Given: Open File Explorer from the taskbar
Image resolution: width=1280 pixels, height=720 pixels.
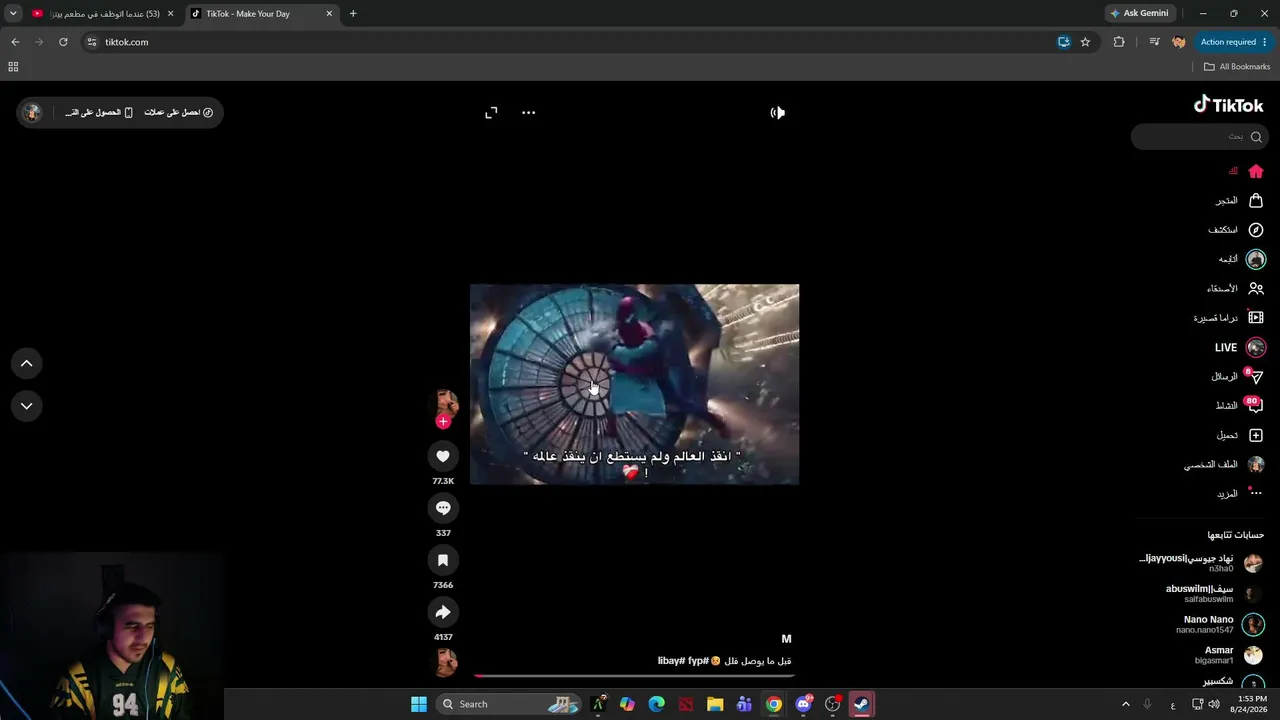Looking at the screenshot, I should (x=715, y=704).
